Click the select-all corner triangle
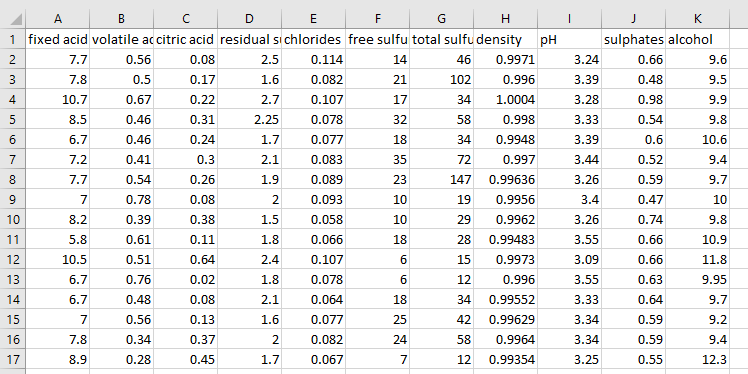Image resolution: width=748 pixels, height=374 pixels. (x=13, y=19)
